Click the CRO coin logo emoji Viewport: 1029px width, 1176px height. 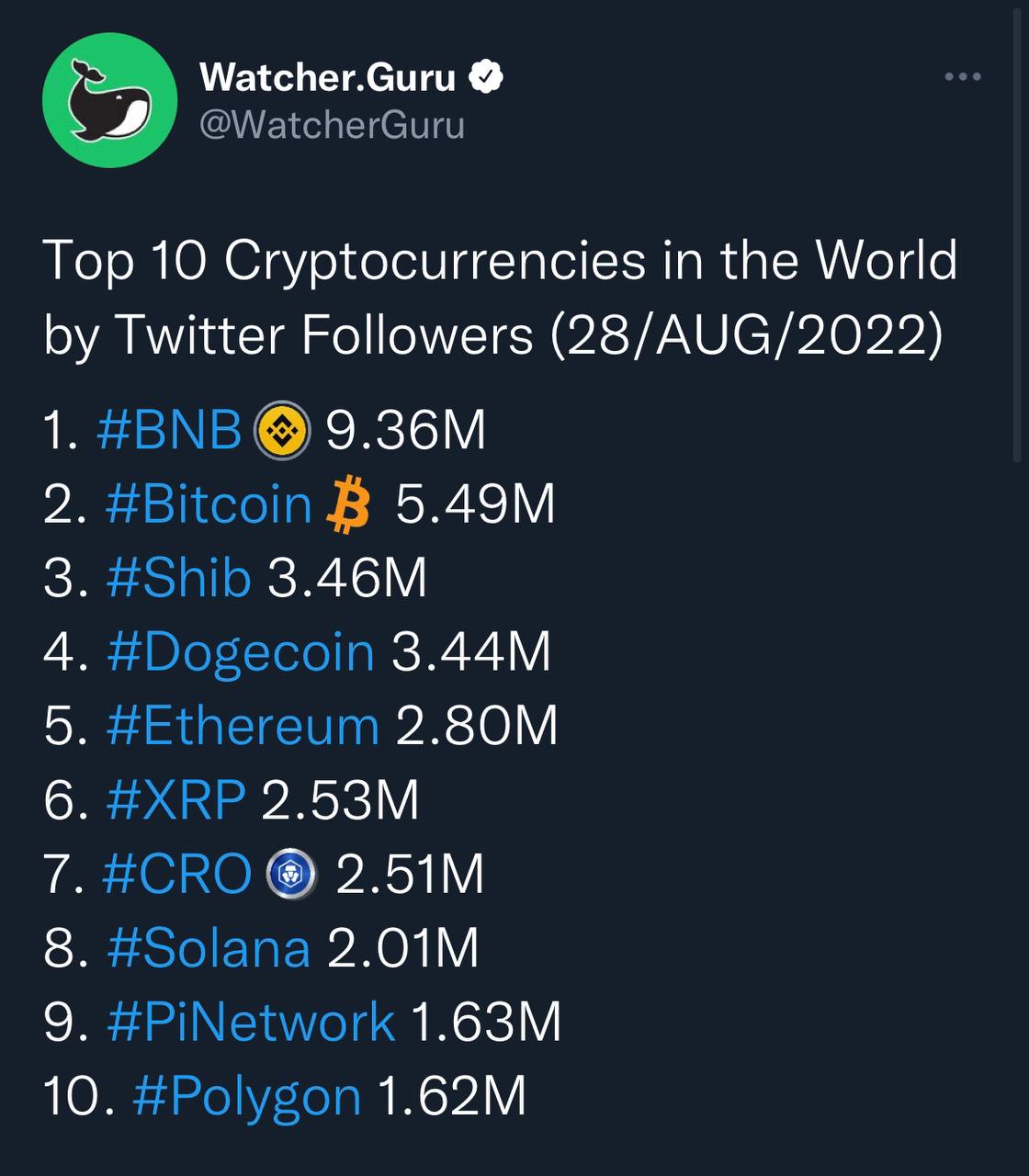pos(291,875)
